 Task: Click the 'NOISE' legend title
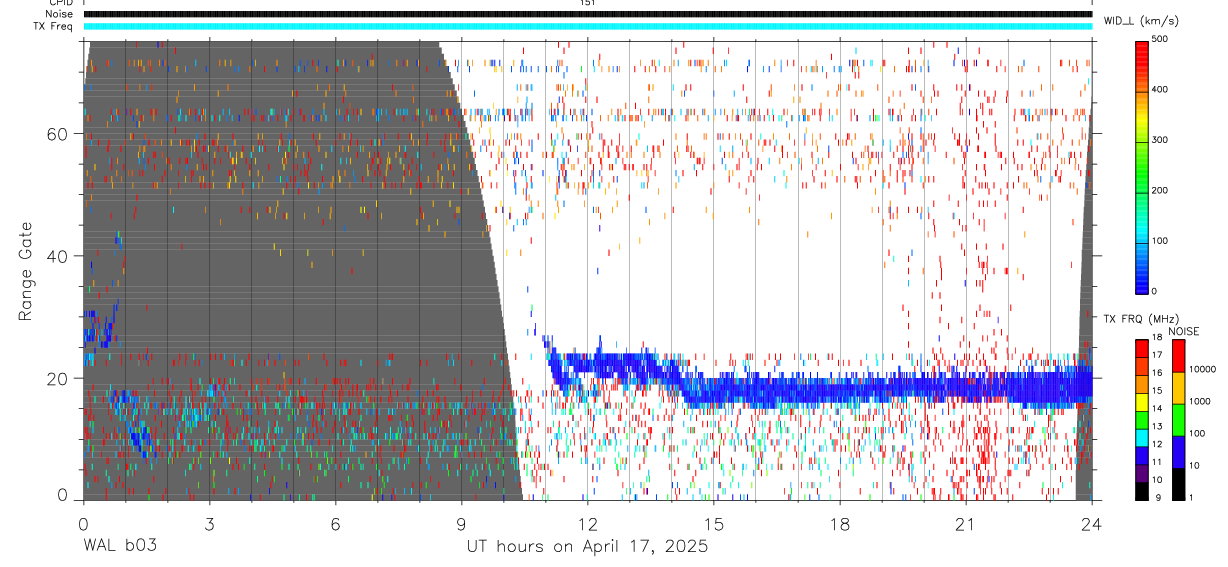tap(1184, 331)
